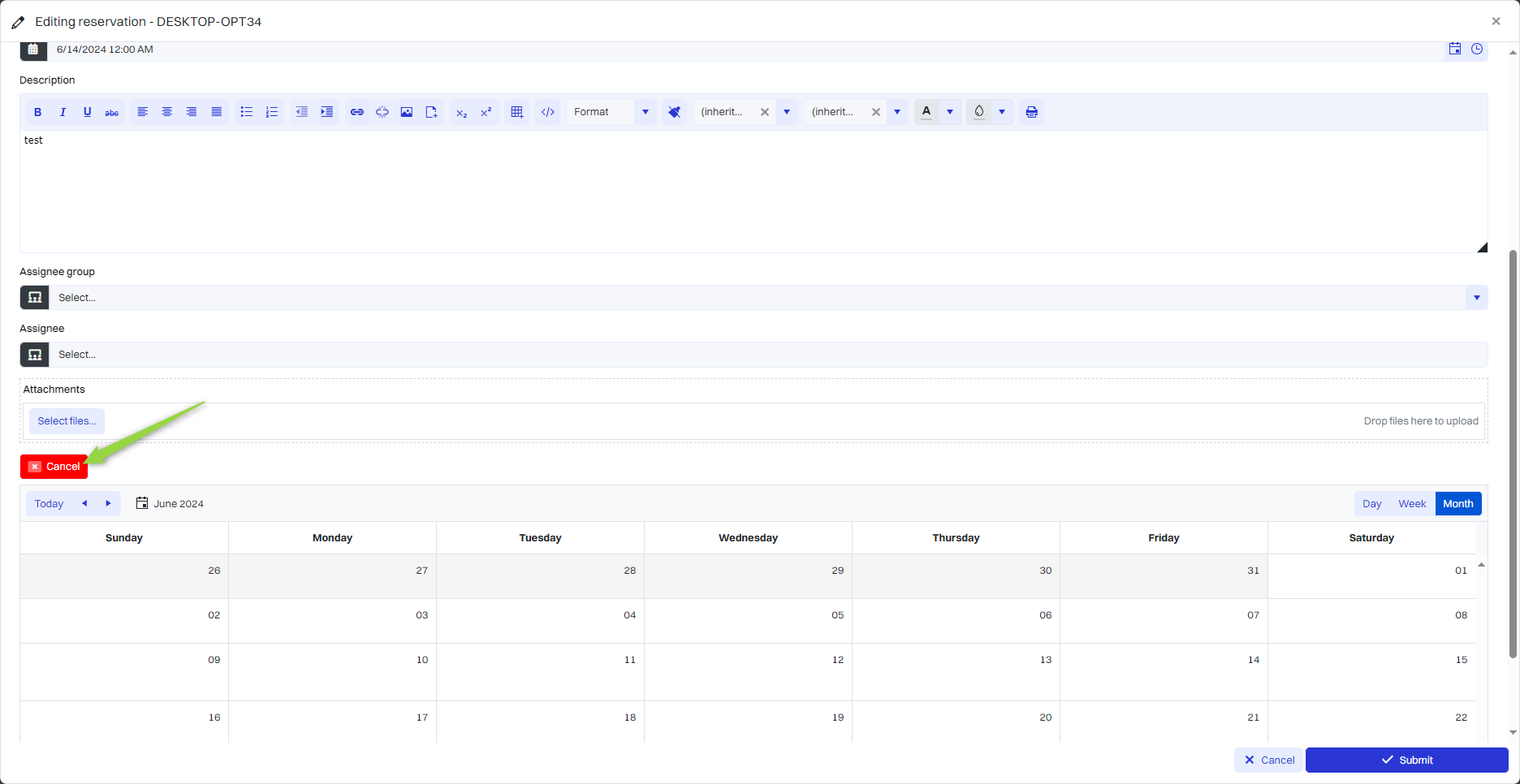Insert an unordered bullet list
This screenshot has width=1520, height=784.
pos(246,112)
